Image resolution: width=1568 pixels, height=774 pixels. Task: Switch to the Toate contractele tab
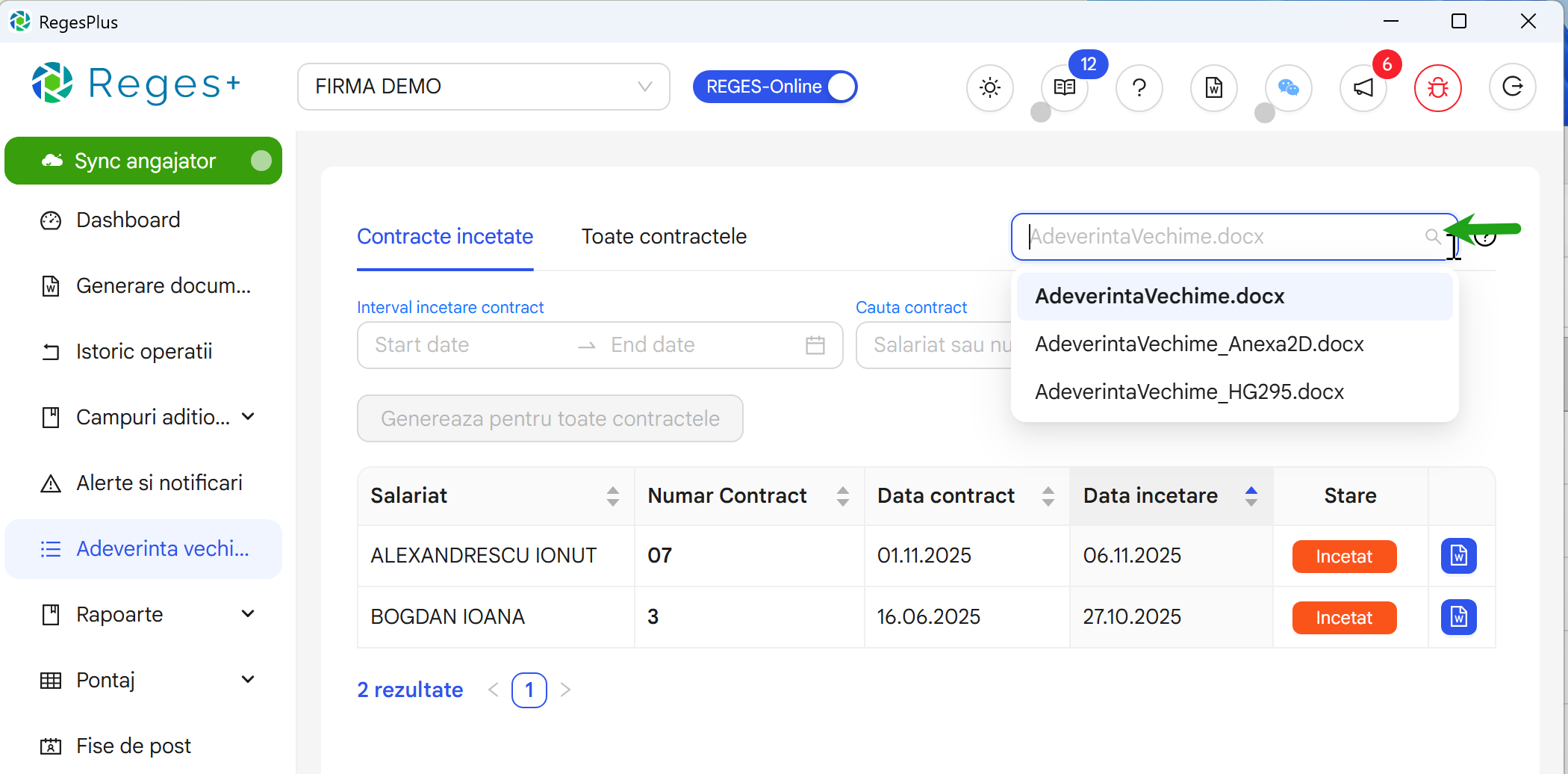coord(664,236)
